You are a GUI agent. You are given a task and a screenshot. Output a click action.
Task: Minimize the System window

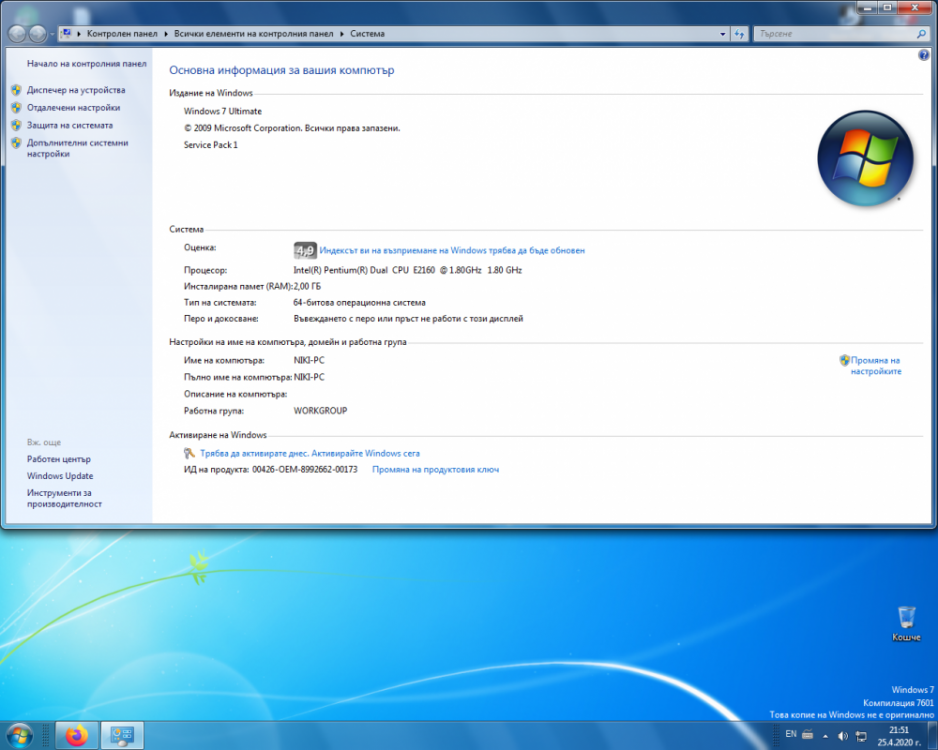coord(867,8)
